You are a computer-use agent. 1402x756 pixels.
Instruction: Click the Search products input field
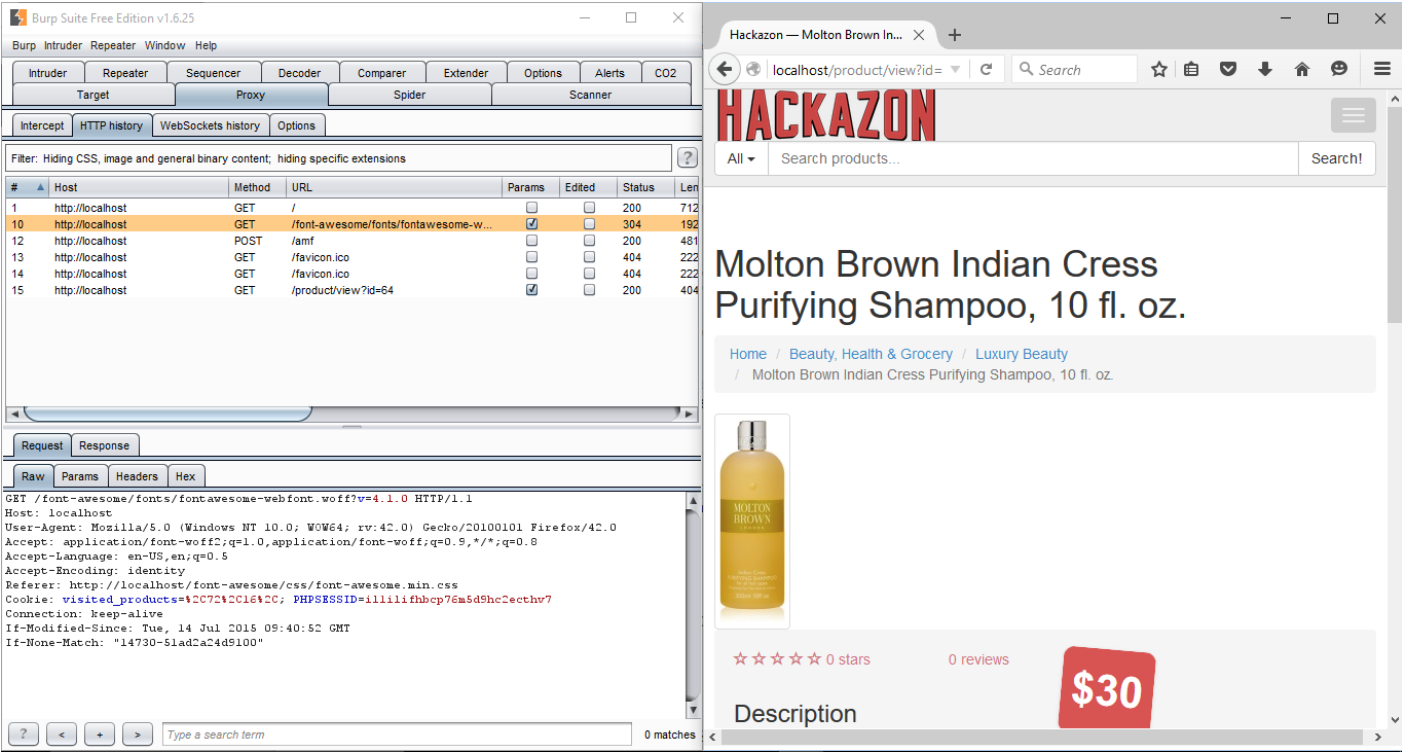[x=1033, y=158]
